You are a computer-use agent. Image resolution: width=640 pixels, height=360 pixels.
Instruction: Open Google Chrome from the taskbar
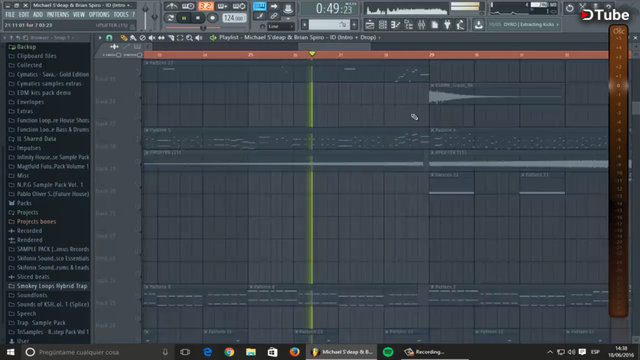click(x=229, y=352)
